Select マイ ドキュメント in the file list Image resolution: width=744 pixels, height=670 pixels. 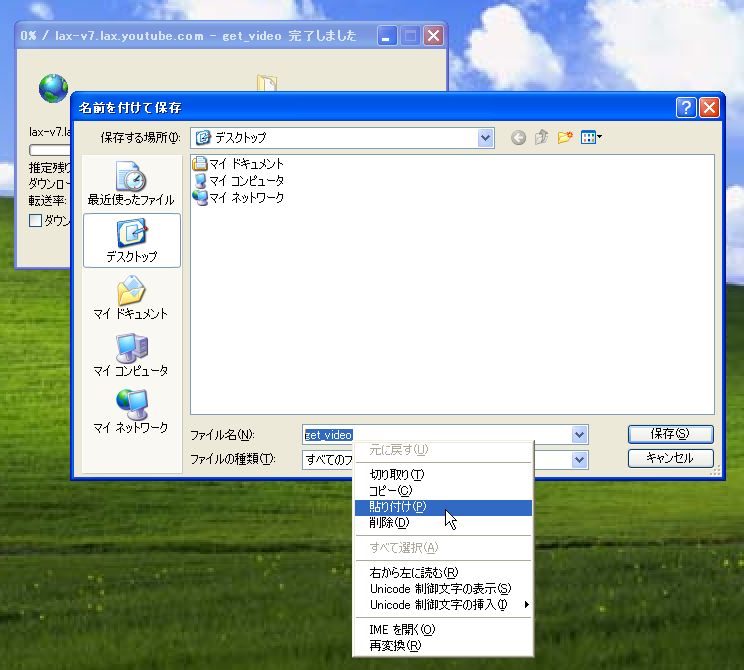coord(238,164)
